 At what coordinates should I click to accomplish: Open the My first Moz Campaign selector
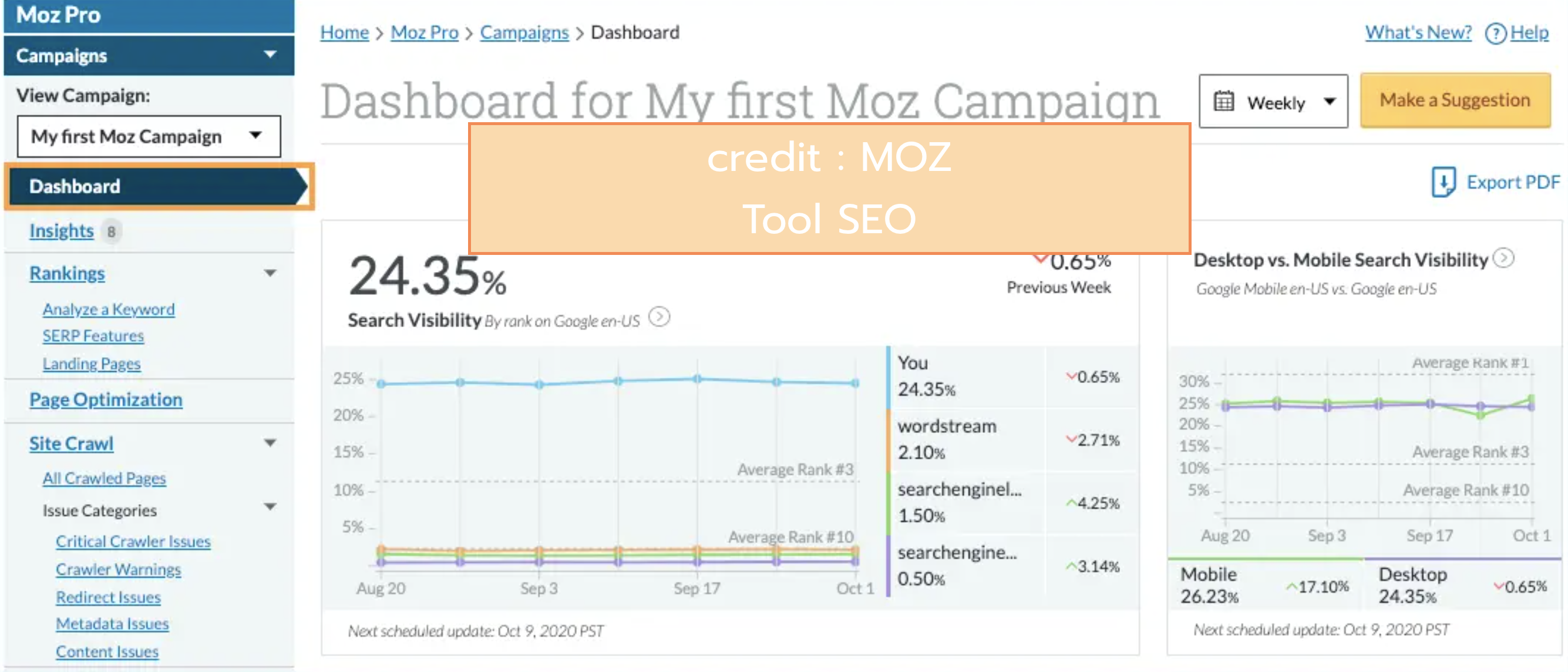148,136
